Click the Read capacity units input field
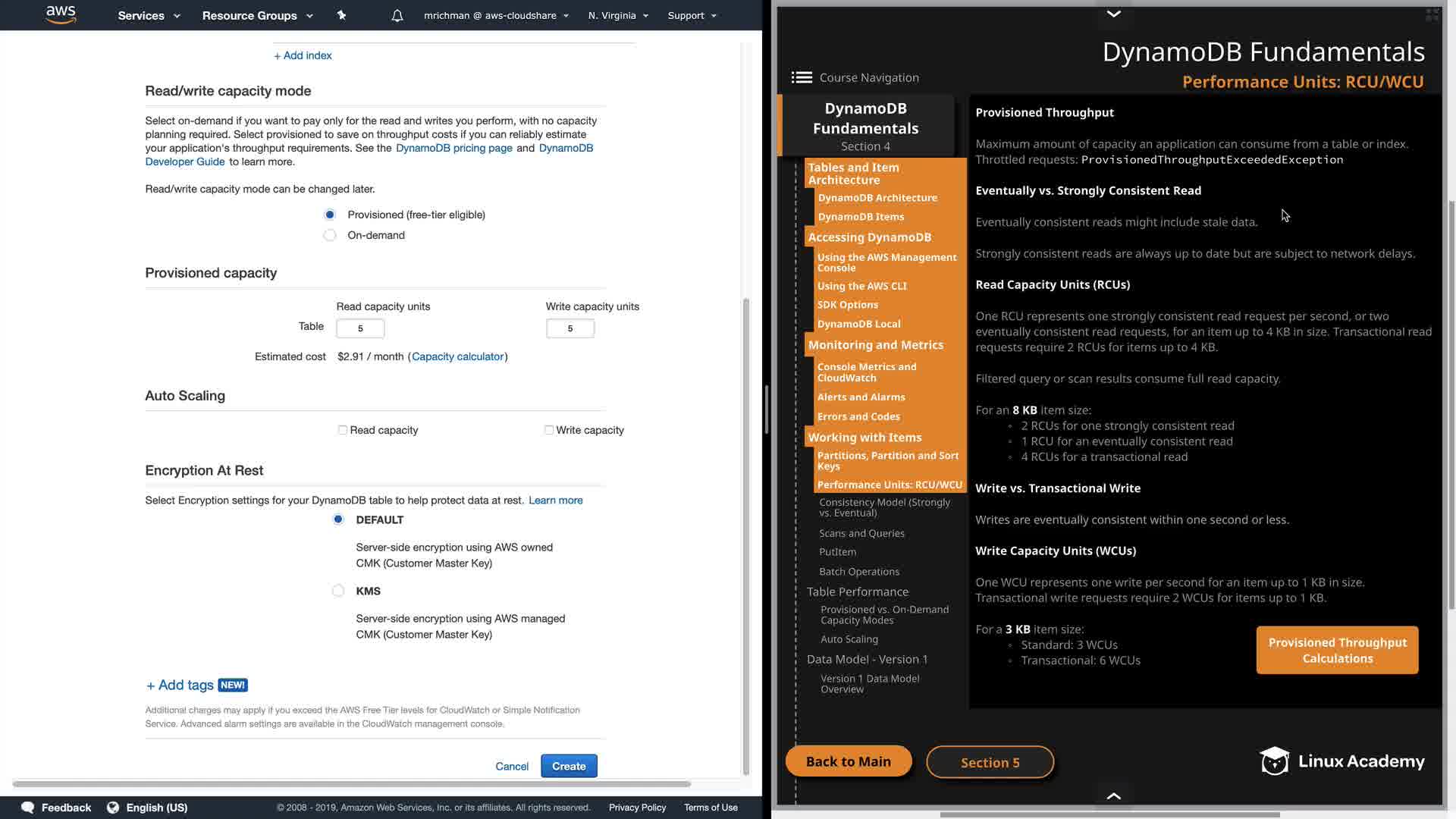The height and width of the screenshot is (819, 1456). click(x=360, y=328)
